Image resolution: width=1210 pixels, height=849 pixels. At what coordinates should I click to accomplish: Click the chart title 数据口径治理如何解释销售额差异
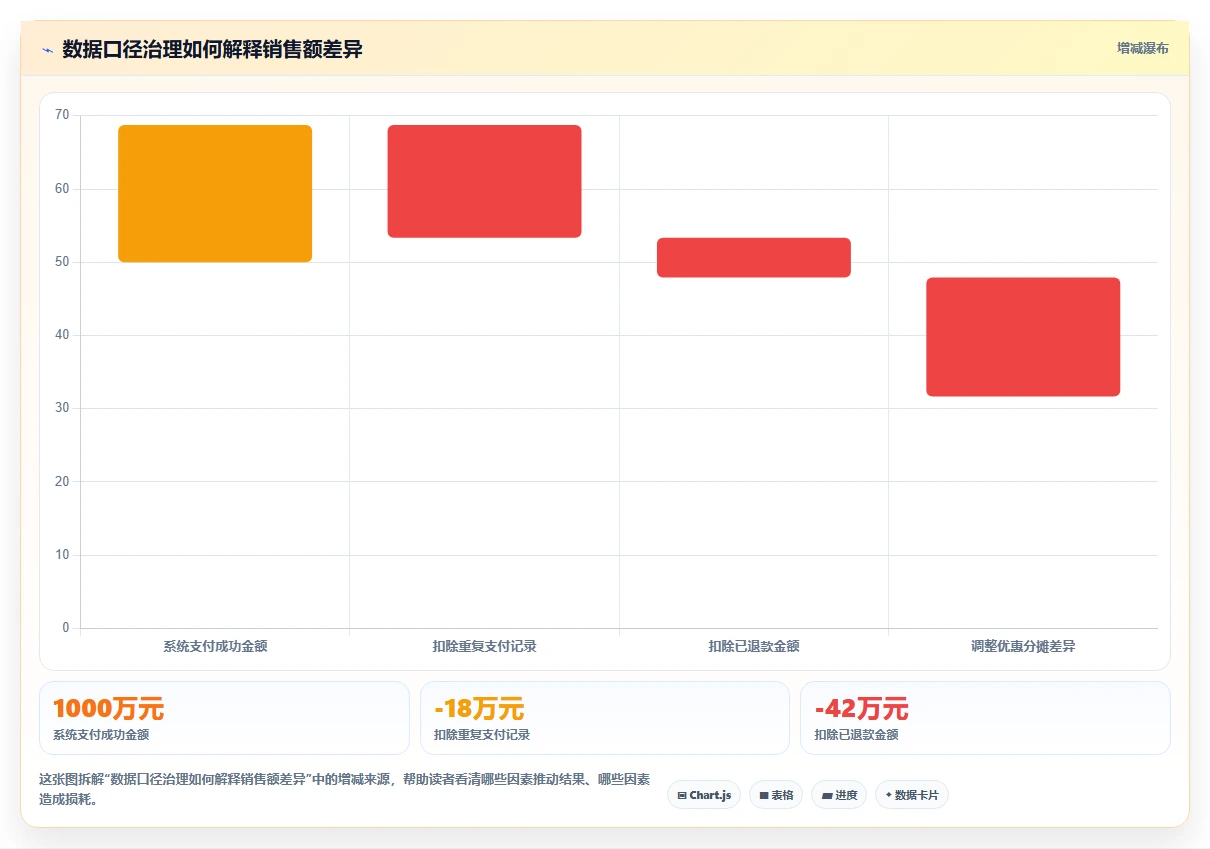coord(212,49)
